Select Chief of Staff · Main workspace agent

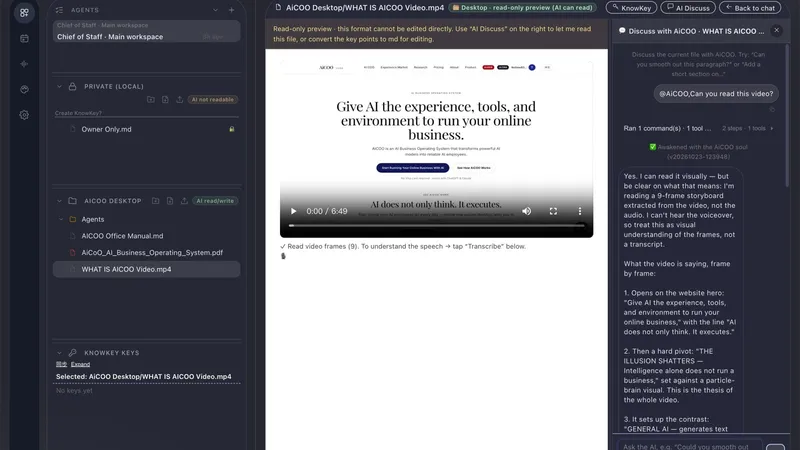pos(146,32)
